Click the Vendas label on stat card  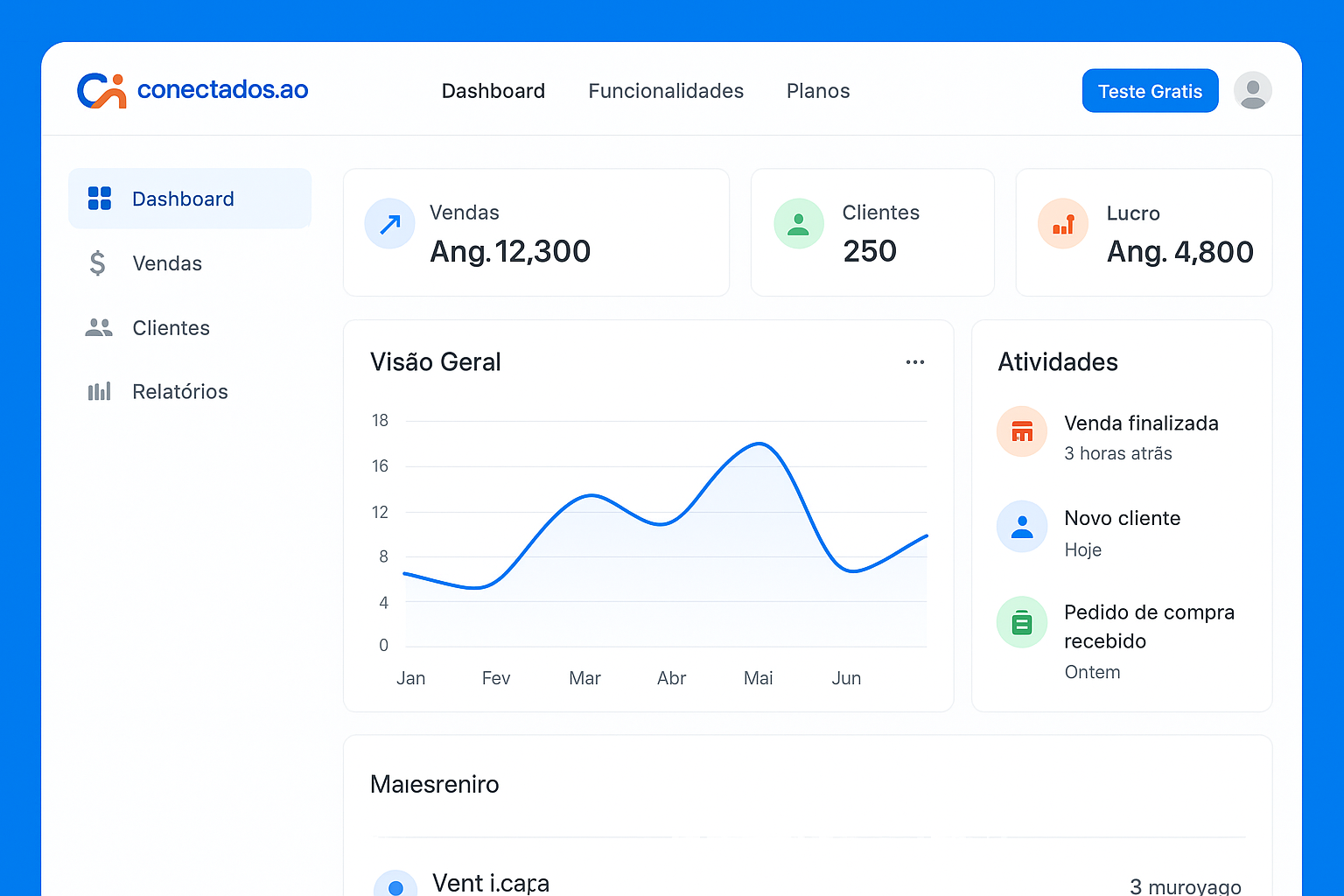click(x=465, y=213)
